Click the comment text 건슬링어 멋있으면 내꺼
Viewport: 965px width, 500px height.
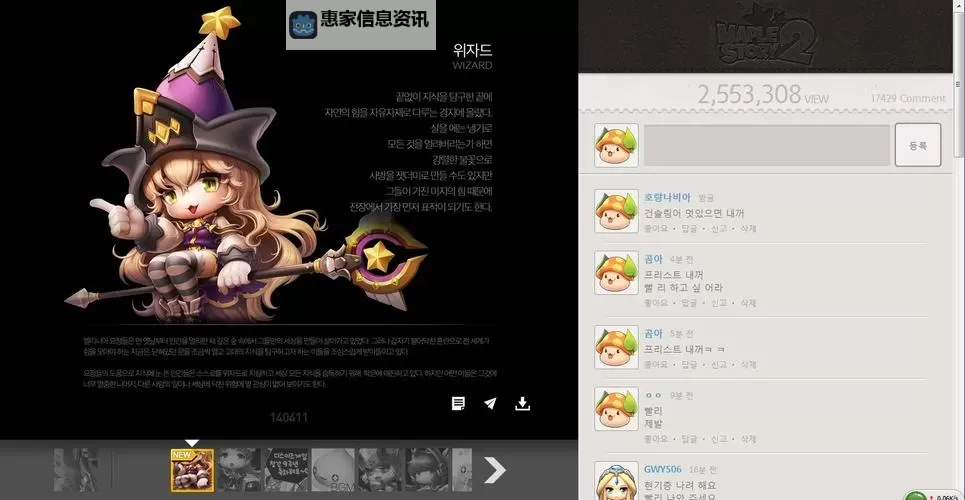click(x=694, y=214)
